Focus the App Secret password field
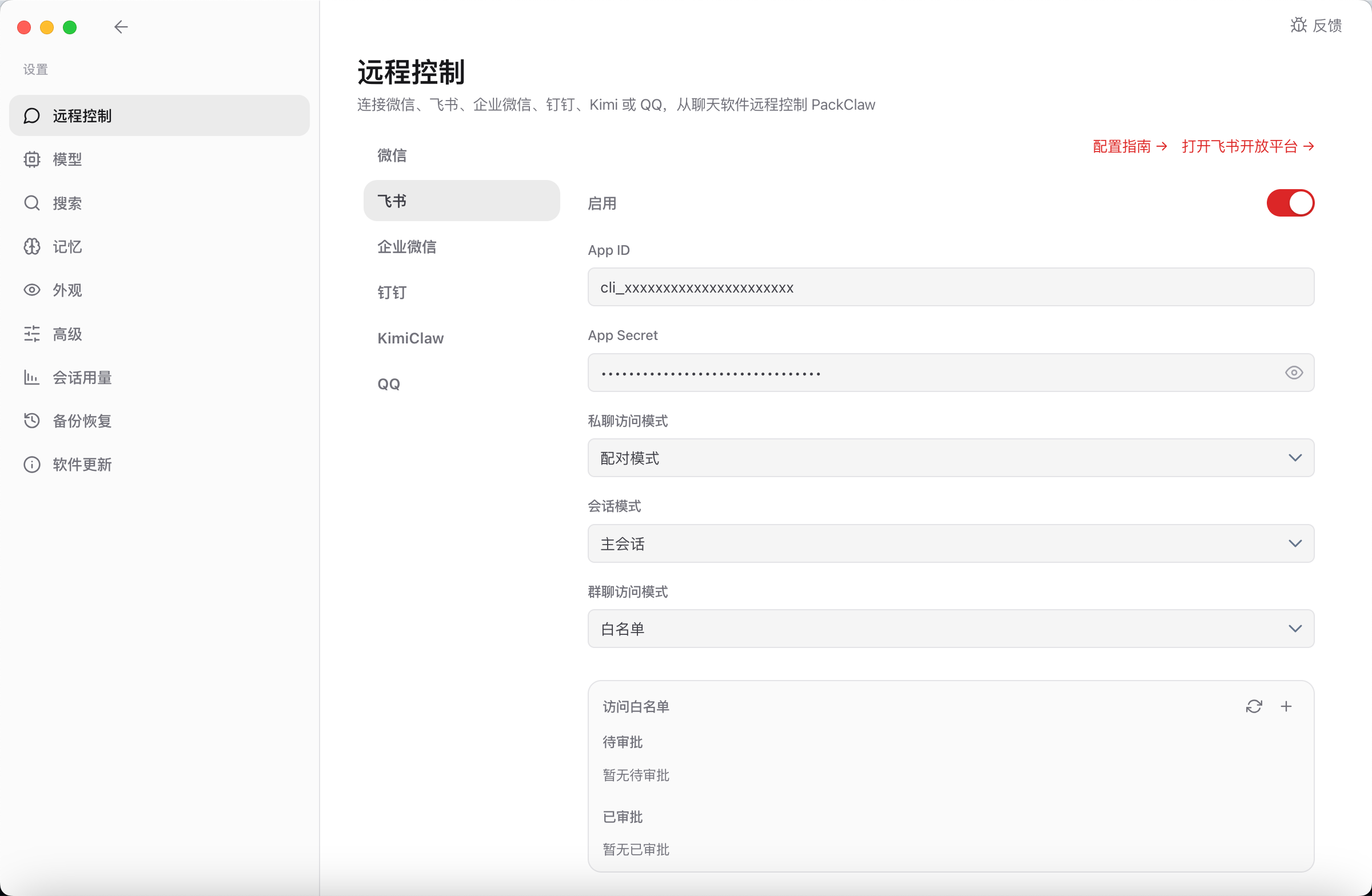Viewport: 1372px width, 896px height. coord(951,373)
